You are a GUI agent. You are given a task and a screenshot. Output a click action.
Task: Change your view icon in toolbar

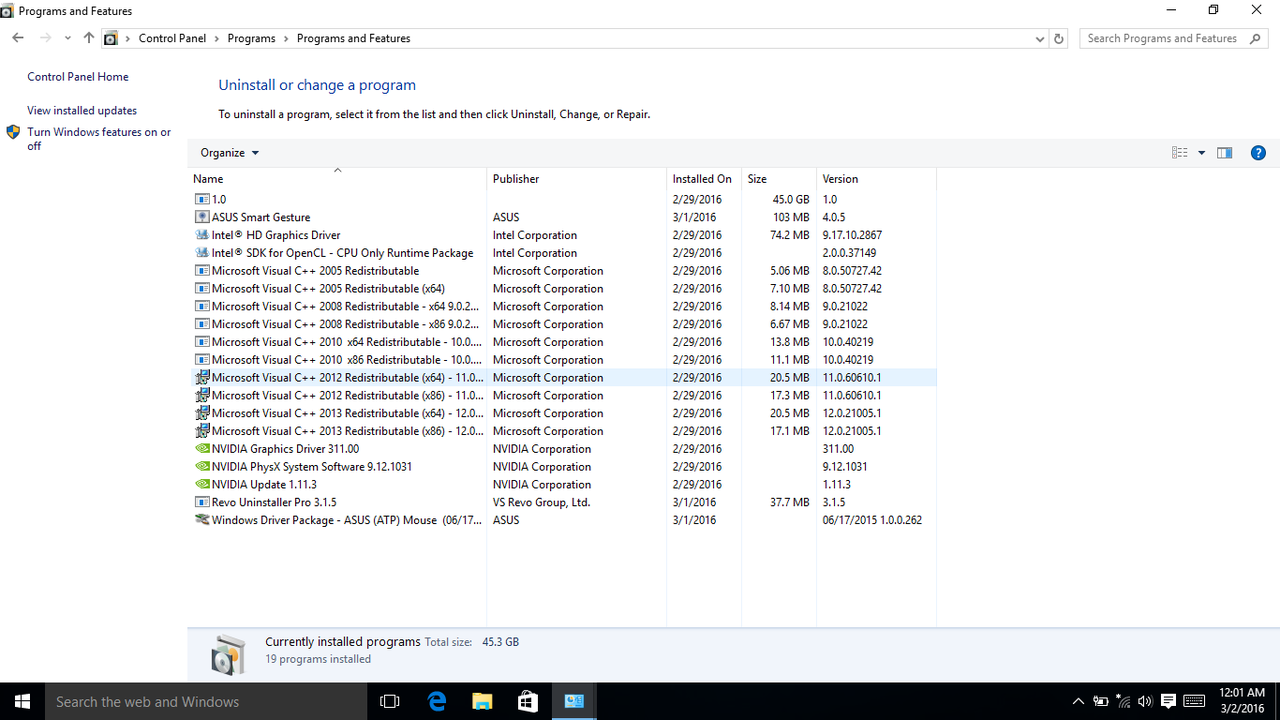coord(1180,153)
